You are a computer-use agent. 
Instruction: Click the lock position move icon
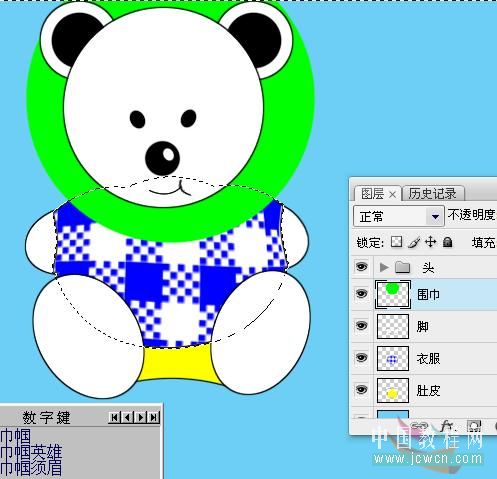[x=431, y=242]
